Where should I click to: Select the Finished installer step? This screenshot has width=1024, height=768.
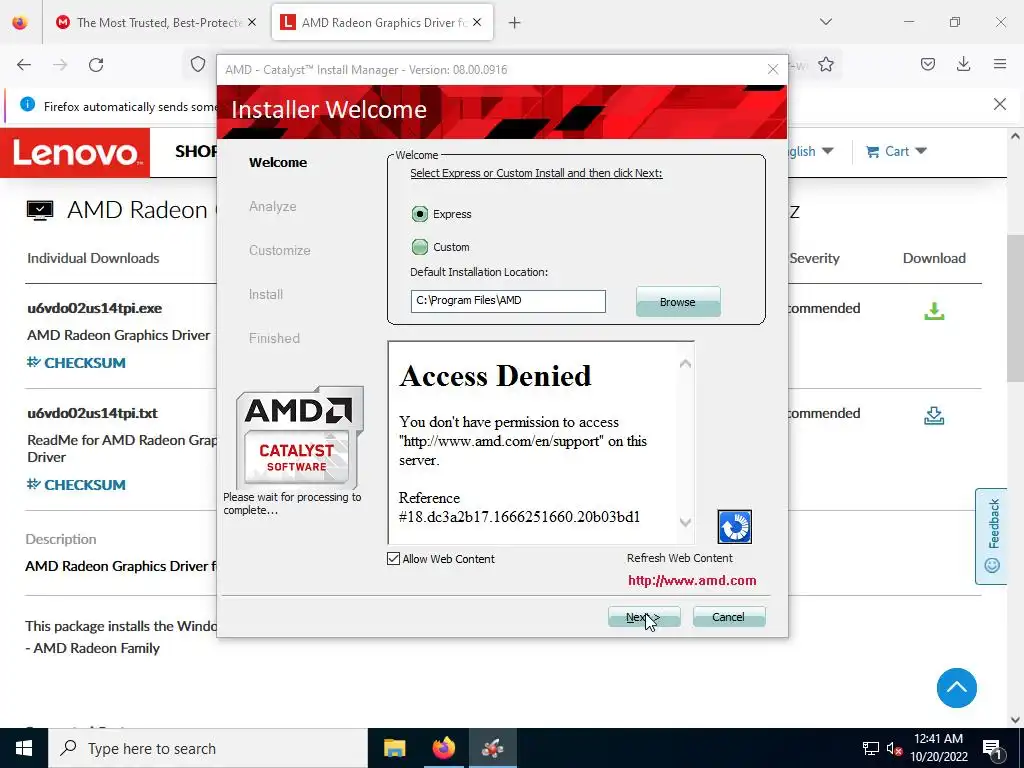[274, 338]
